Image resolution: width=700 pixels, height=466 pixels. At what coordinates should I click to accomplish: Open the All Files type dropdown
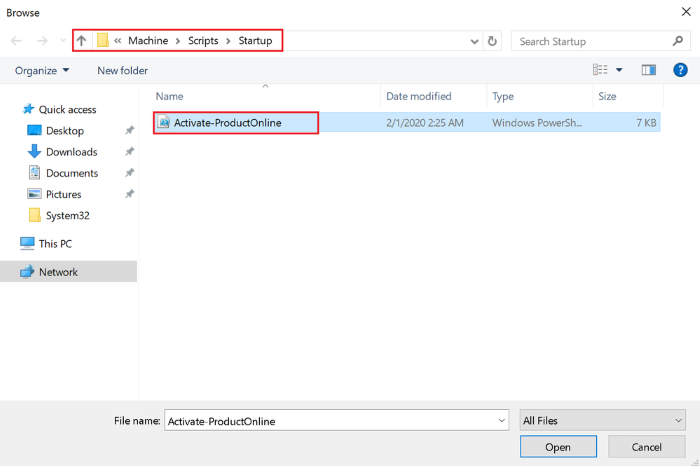[603, 421]
